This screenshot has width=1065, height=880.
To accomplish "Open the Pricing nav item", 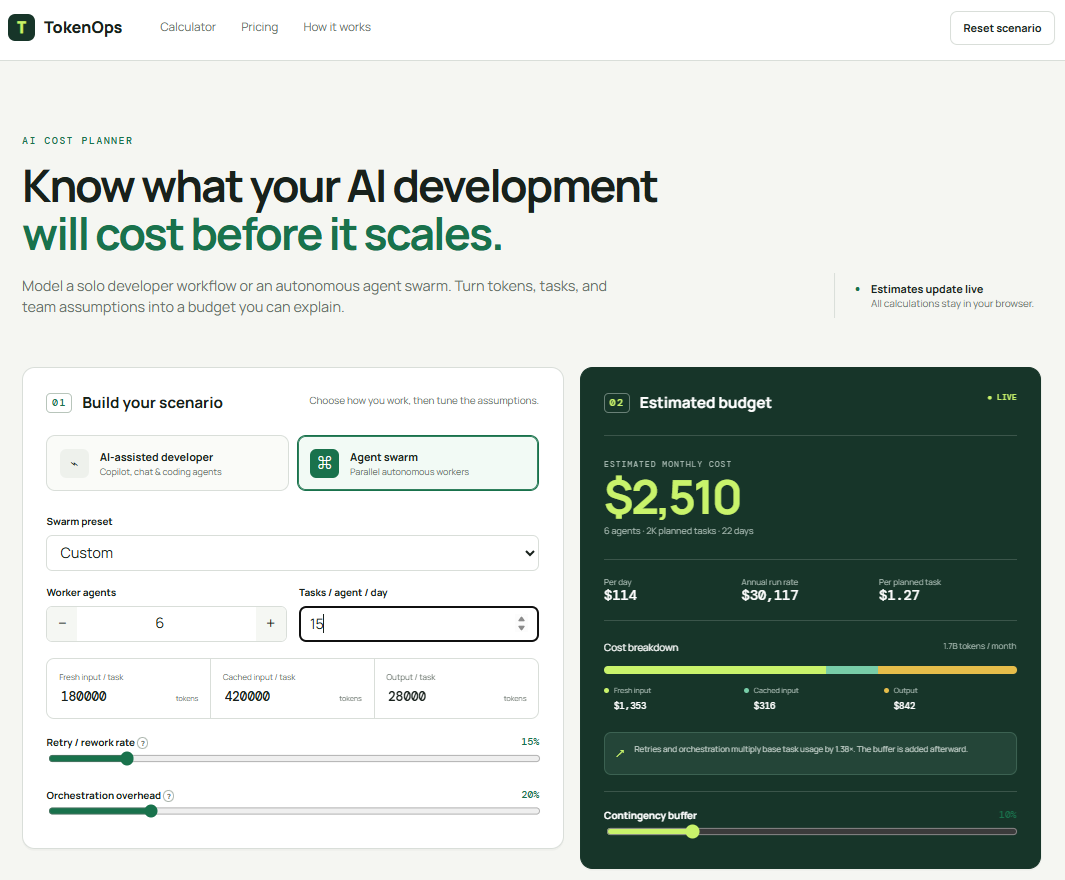I will pyautogui.click(x=259, y=27).
